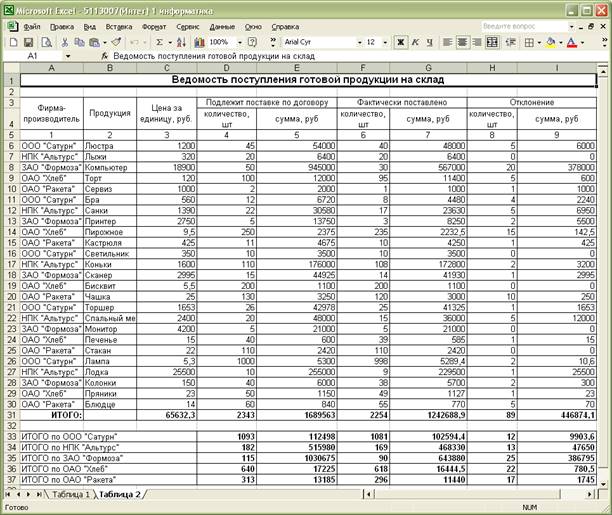Open the Paste options dropdown arrow
612x515 pixels.
[105, 42]
